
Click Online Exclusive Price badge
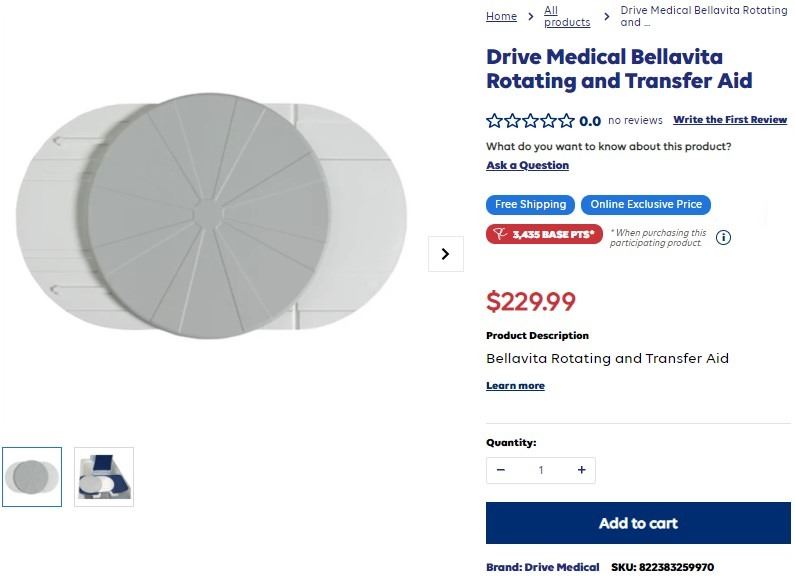pos(646,205)
